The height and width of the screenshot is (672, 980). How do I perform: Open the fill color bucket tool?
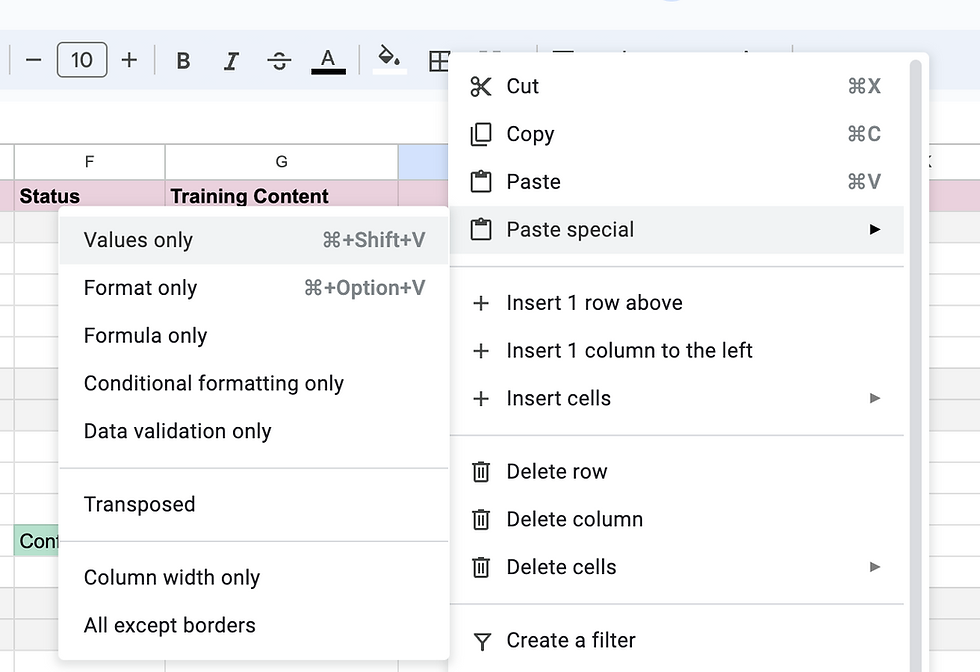(x=389, y=59)
